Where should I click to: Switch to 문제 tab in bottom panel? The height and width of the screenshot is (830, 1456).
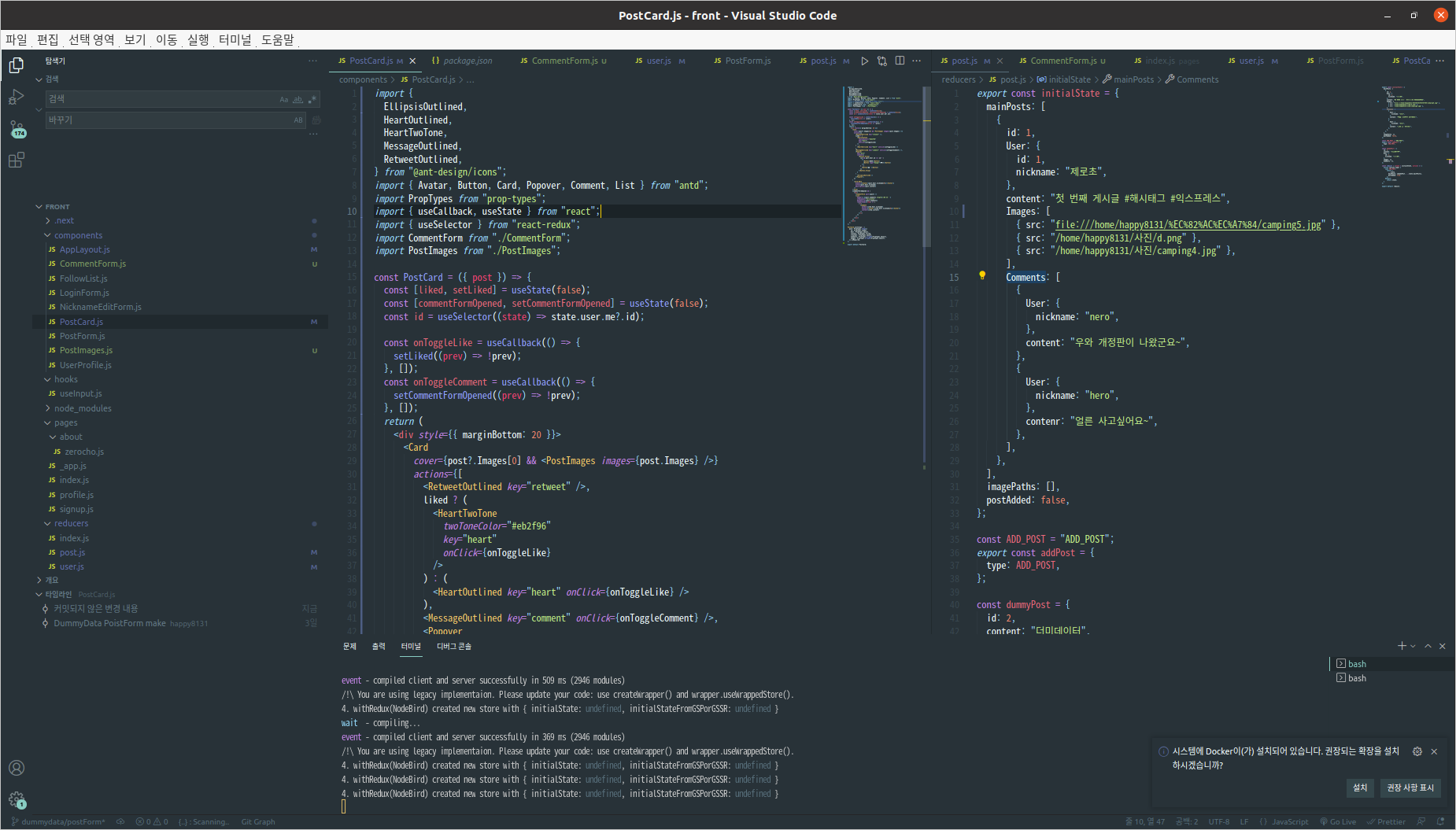pos(349,646)
